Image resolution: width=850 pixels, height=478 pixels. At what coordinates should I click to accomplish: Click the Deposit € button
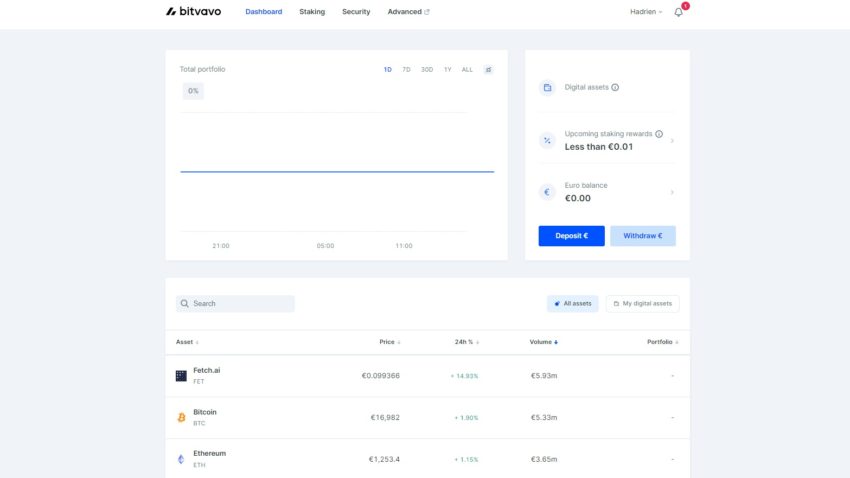click(571, 236)
